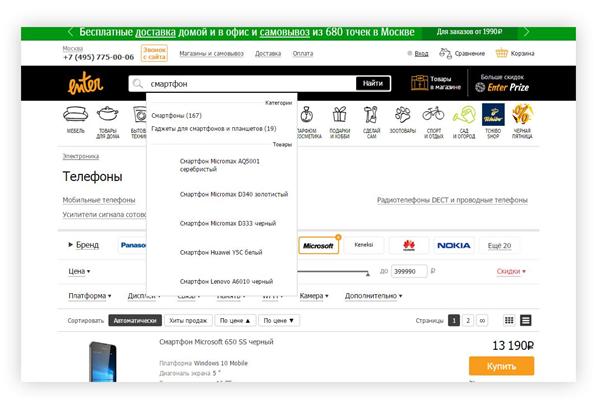Open the Цена dropdown

pos(79,271)
